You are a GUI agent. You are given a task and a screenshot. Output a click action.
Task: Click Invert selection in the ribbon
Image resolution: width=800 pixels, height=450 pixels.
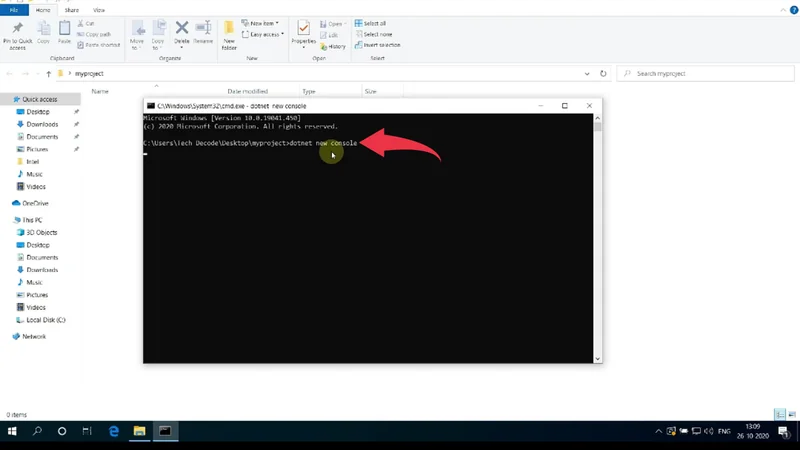(x=380, y=45)
